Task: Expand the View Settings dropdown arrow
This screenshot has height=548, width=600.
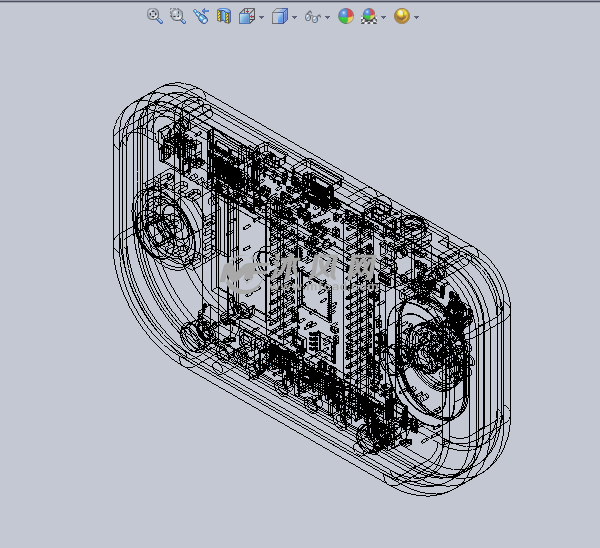Action: click(416, 17)
